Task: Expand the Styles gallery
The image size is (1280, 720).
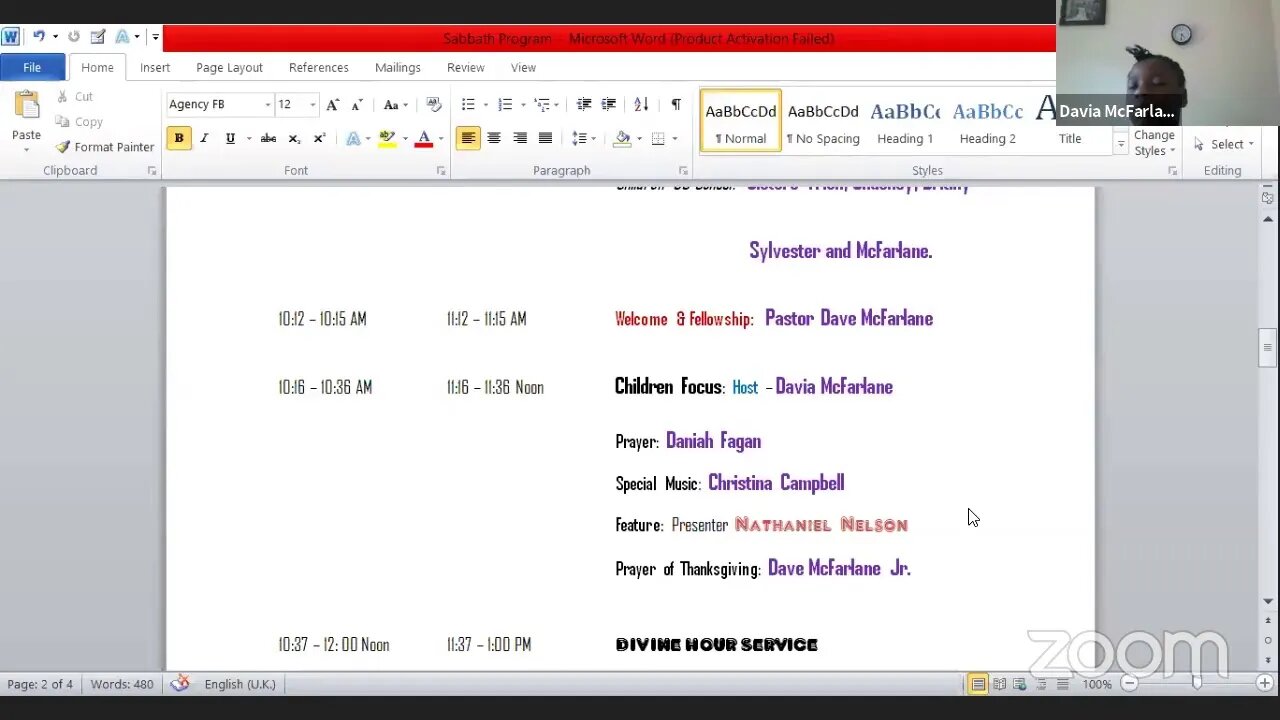Action: coord(1120,144)
